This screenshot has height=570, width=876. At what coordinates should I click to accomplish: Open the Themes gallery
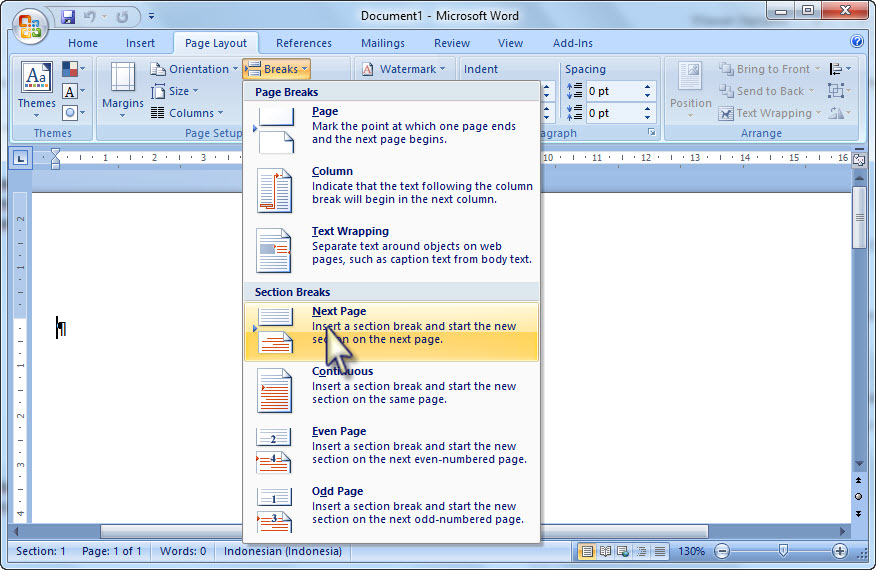tap(37, 89)
